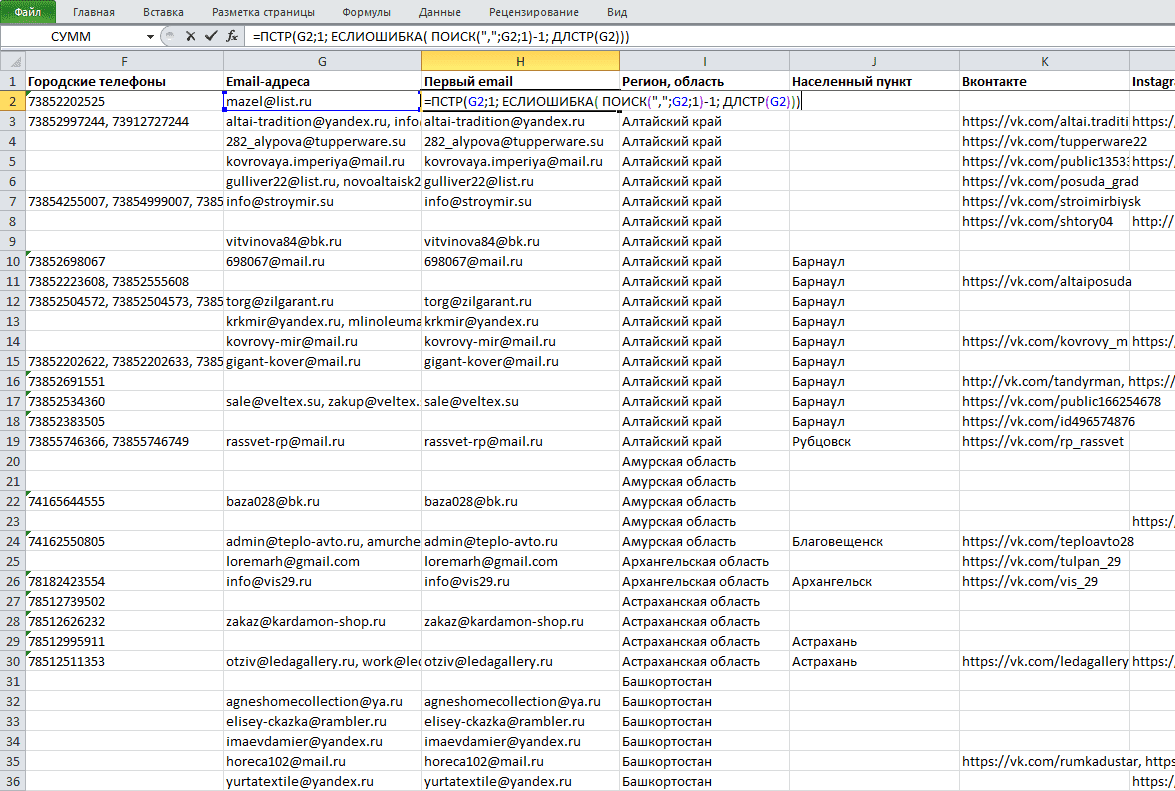Select the Вставка ribbon tab
The width and height of the screenshot is (1175, 791).
[163, 12]
